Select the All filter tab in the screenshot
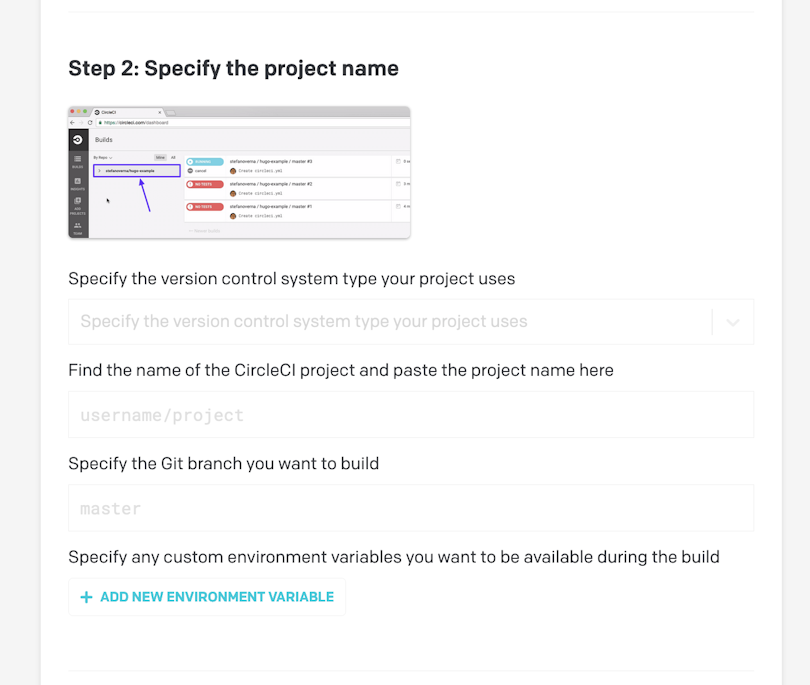Image resolution: width=810 pixels, height=685 pixels. [173, 158]
